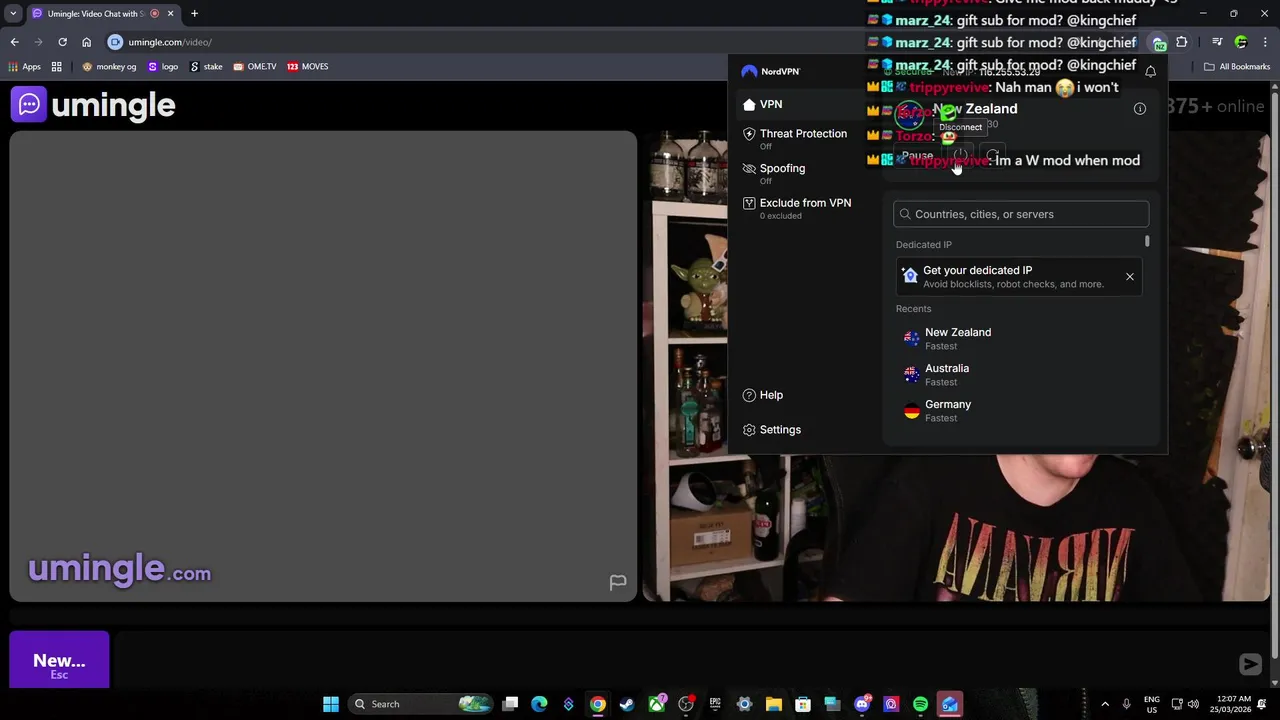1280x720 pixels.
Task: Open Discord from the taskbar
Action: point(862,704)
